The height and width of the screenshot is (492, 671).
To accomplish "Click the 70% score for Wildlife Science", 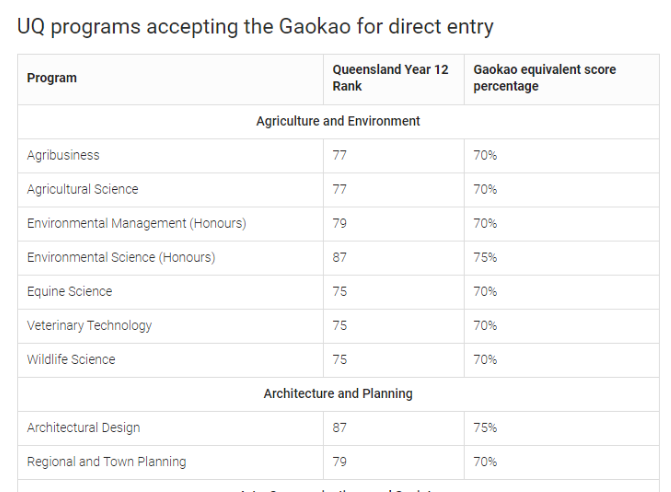I will click(485, 359).
